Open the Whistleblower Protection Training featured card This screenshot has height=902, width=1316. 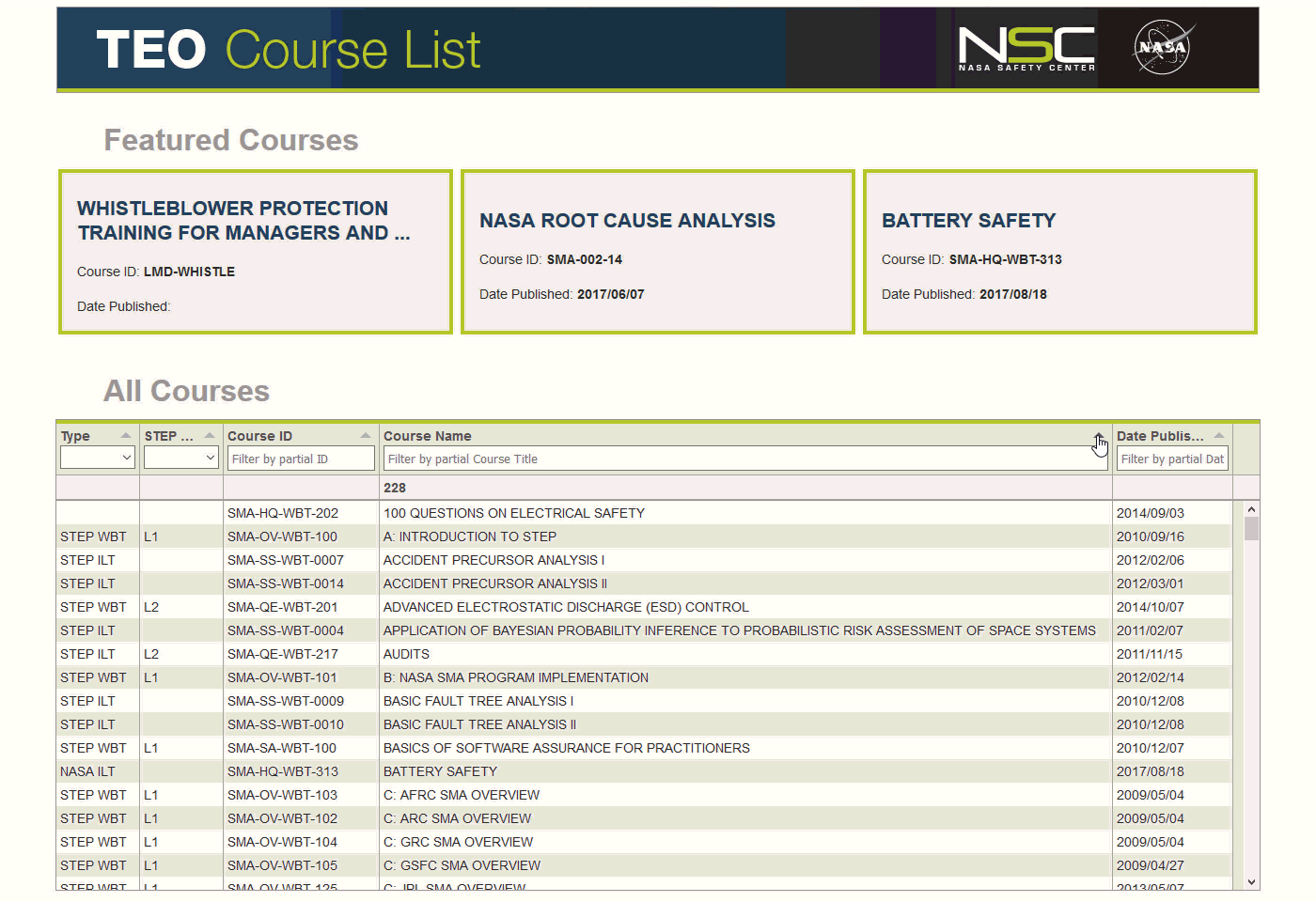[x=256, y=252]
